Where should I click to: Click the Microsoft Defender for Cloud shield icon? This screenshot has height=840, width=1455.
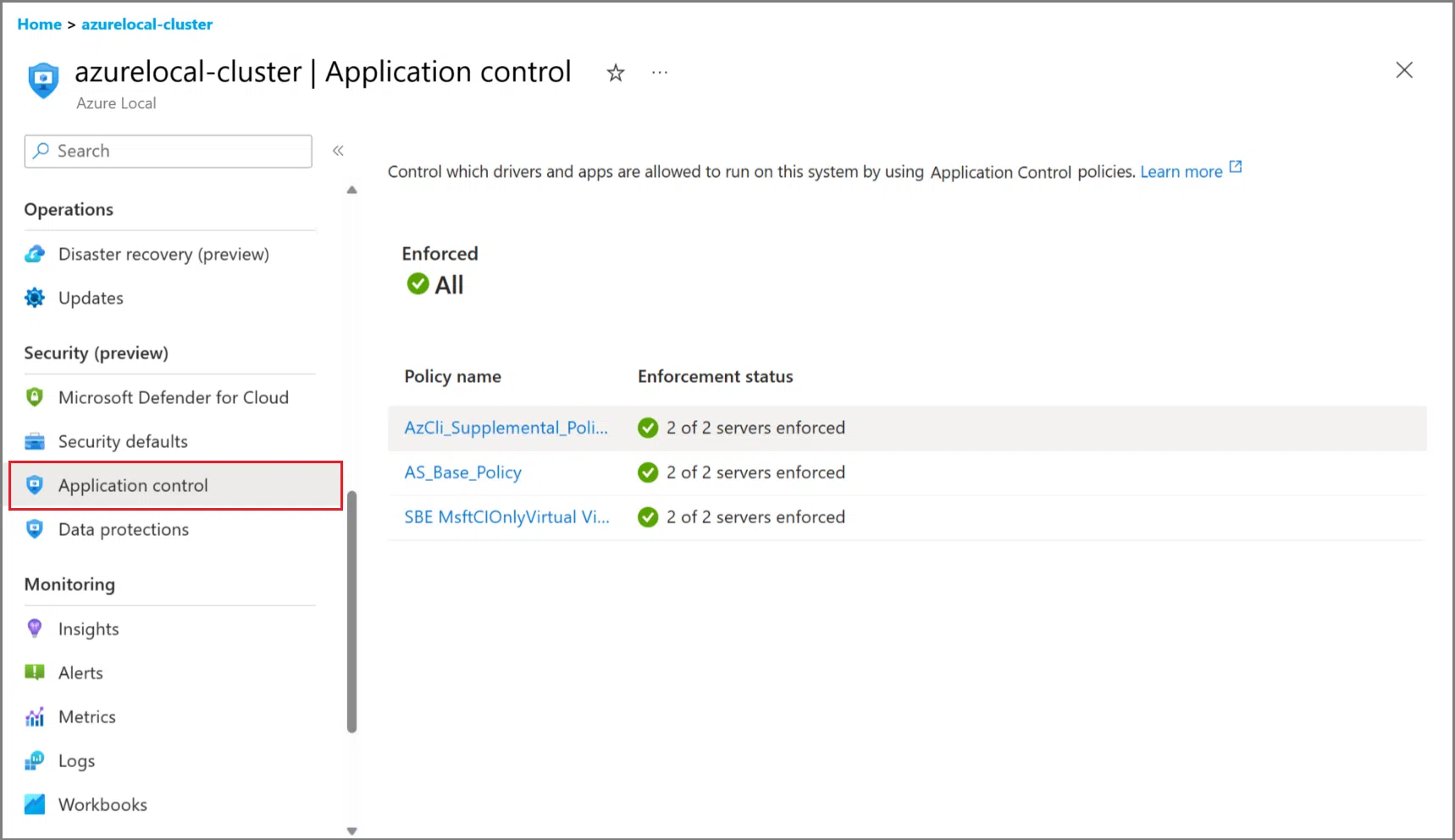pos(35,397)
